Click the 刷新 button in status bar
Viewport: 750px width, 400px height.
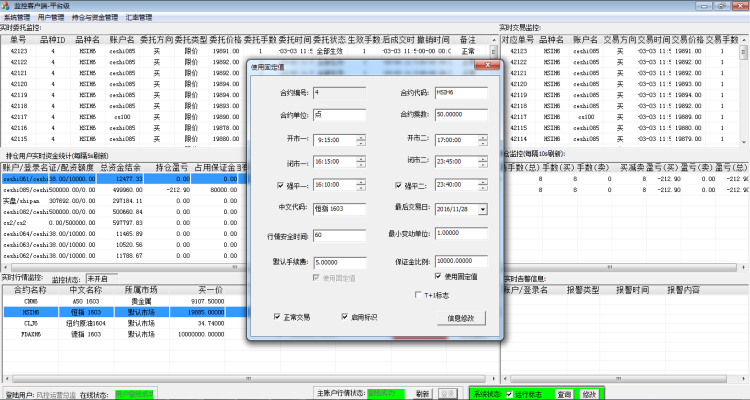point(423,393)
